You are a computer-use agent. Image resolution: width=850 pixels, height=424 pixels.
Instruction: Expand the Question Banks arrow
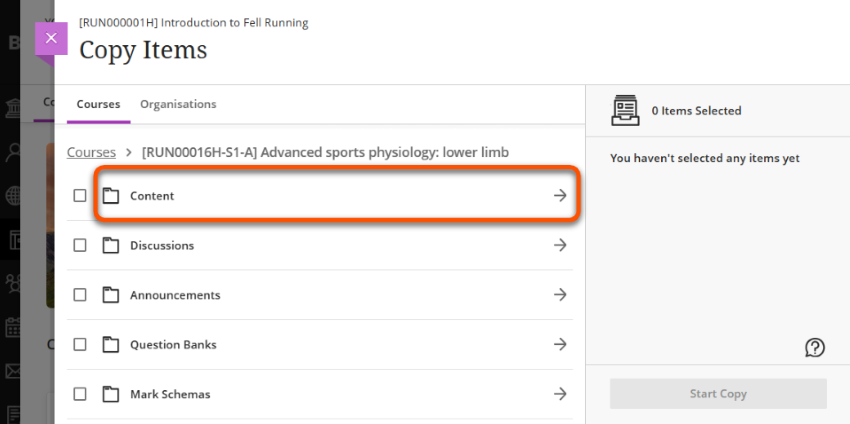[560, 345]
